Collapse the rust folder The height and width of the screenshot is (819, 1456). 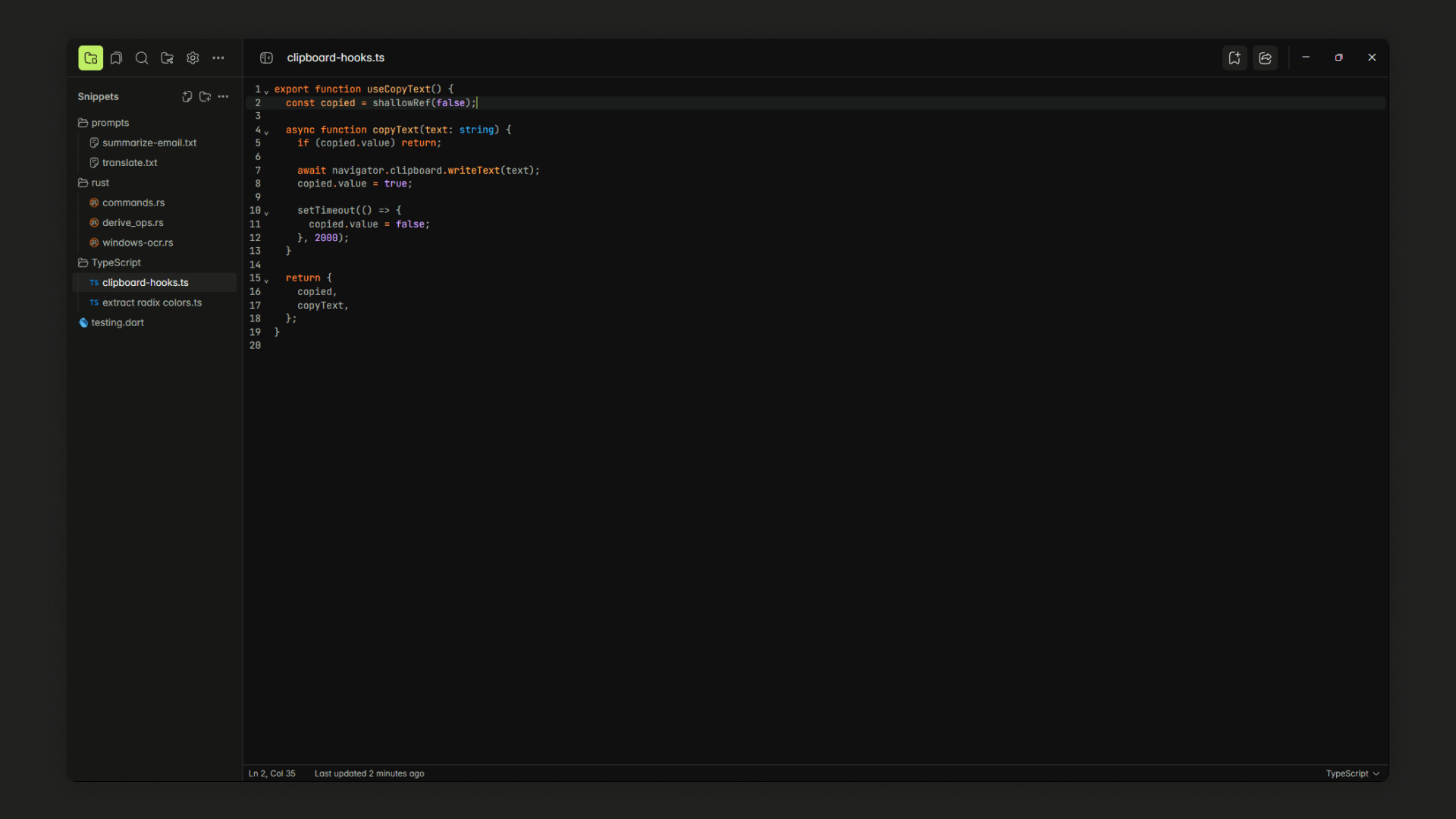coord(93,183)
